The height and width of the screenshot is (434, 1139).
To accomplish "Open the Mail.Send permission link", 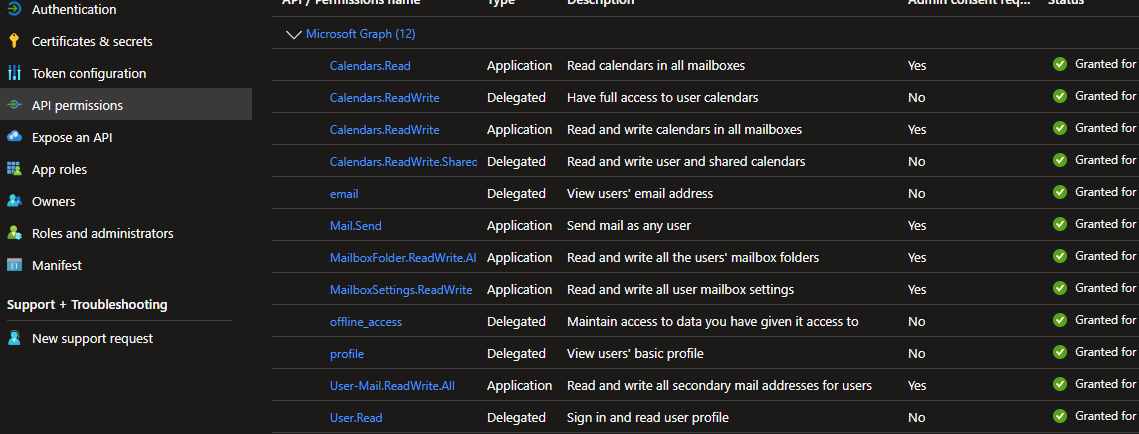I will [x=355, y=225].
